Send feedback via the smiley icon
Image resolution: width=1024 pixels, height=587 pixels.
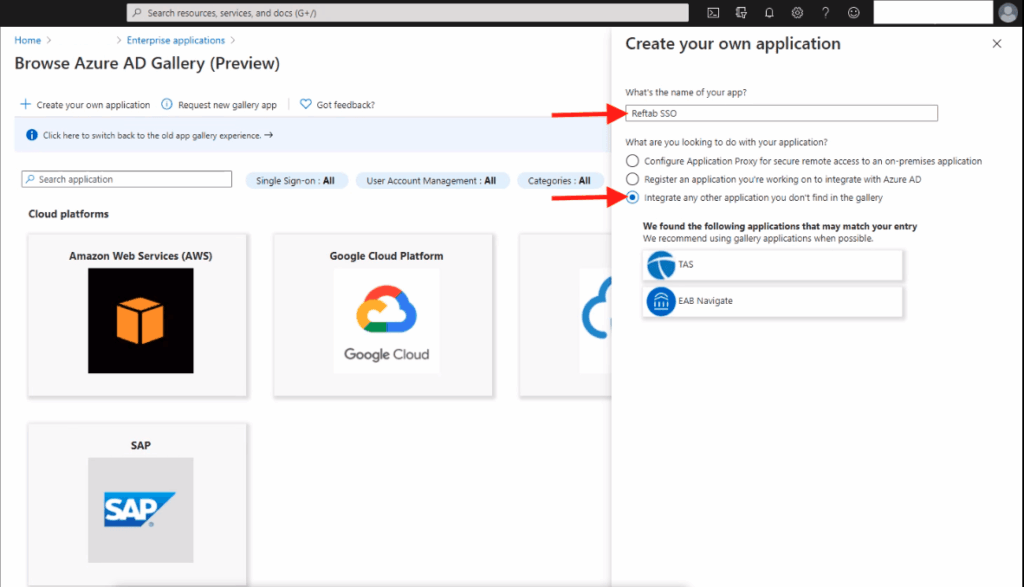pyautogui.click(x=851, y=12)
